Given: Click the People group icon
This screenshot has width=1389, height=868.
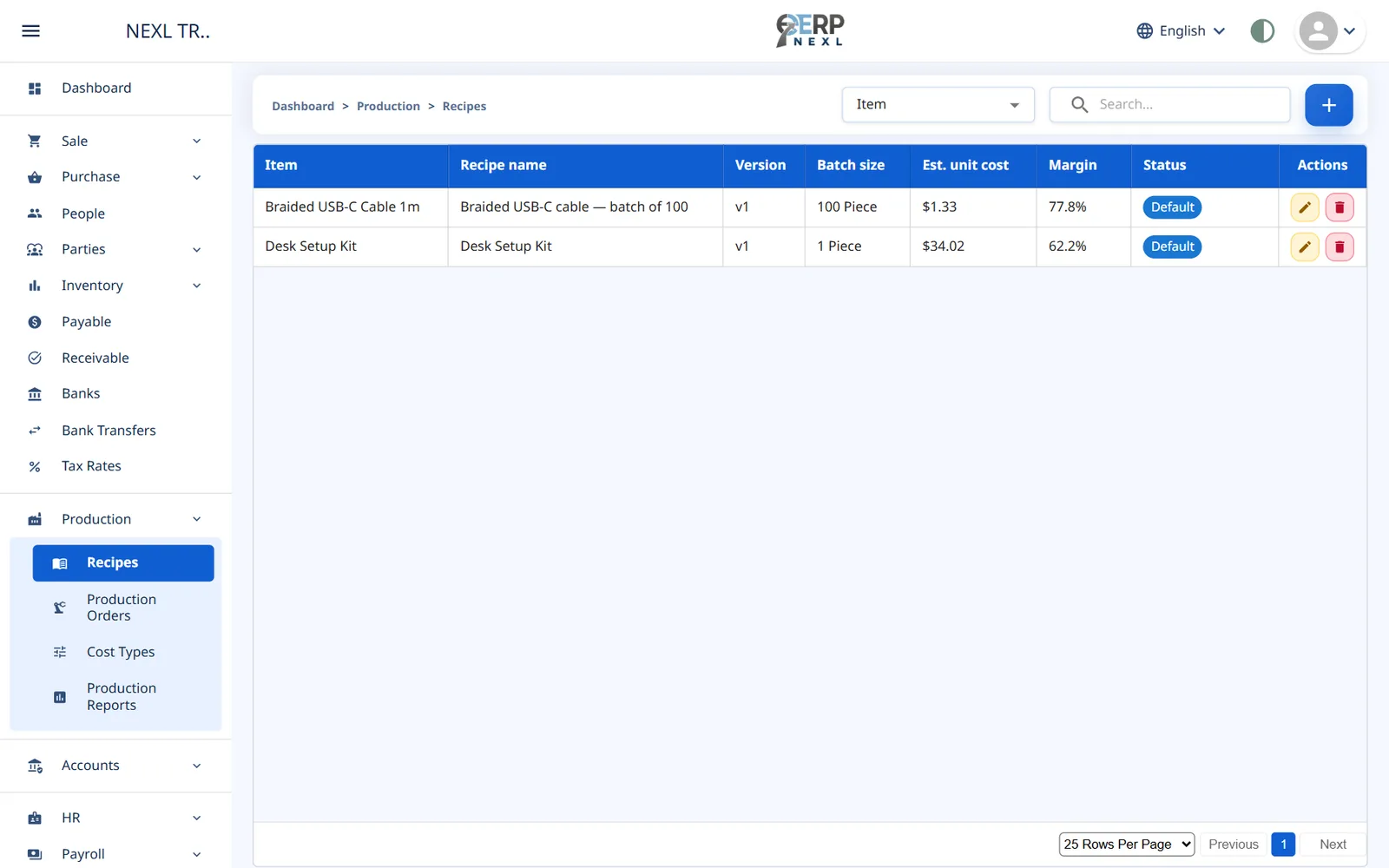Looking at the screenshot, I should (x=35, y=214).
